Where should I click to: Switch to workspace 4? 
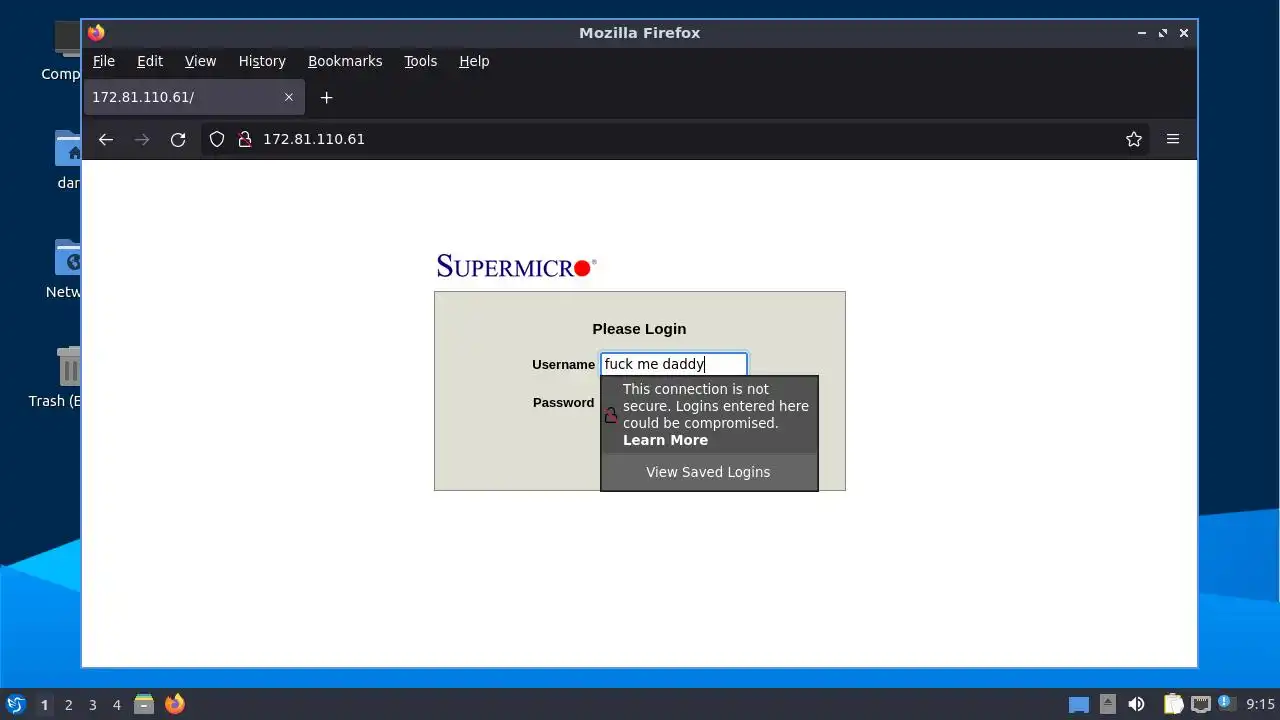[117, 705]
